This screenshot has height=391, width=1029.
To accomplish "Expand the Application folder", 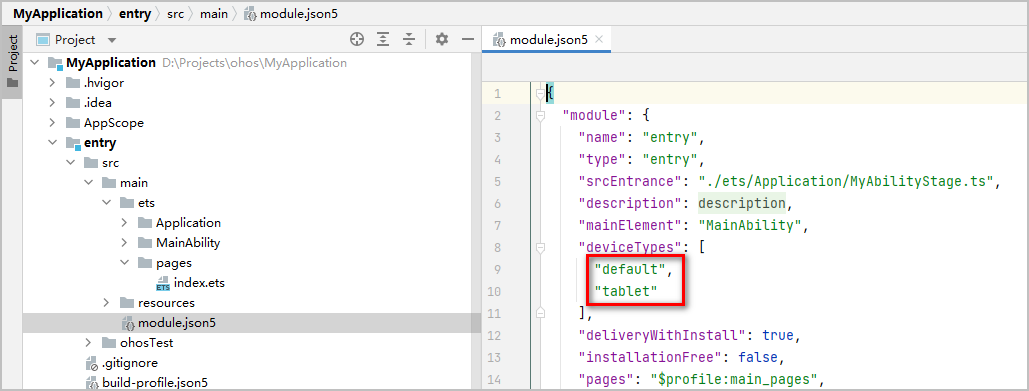I will pyautogui.click(x=124, y=223).
